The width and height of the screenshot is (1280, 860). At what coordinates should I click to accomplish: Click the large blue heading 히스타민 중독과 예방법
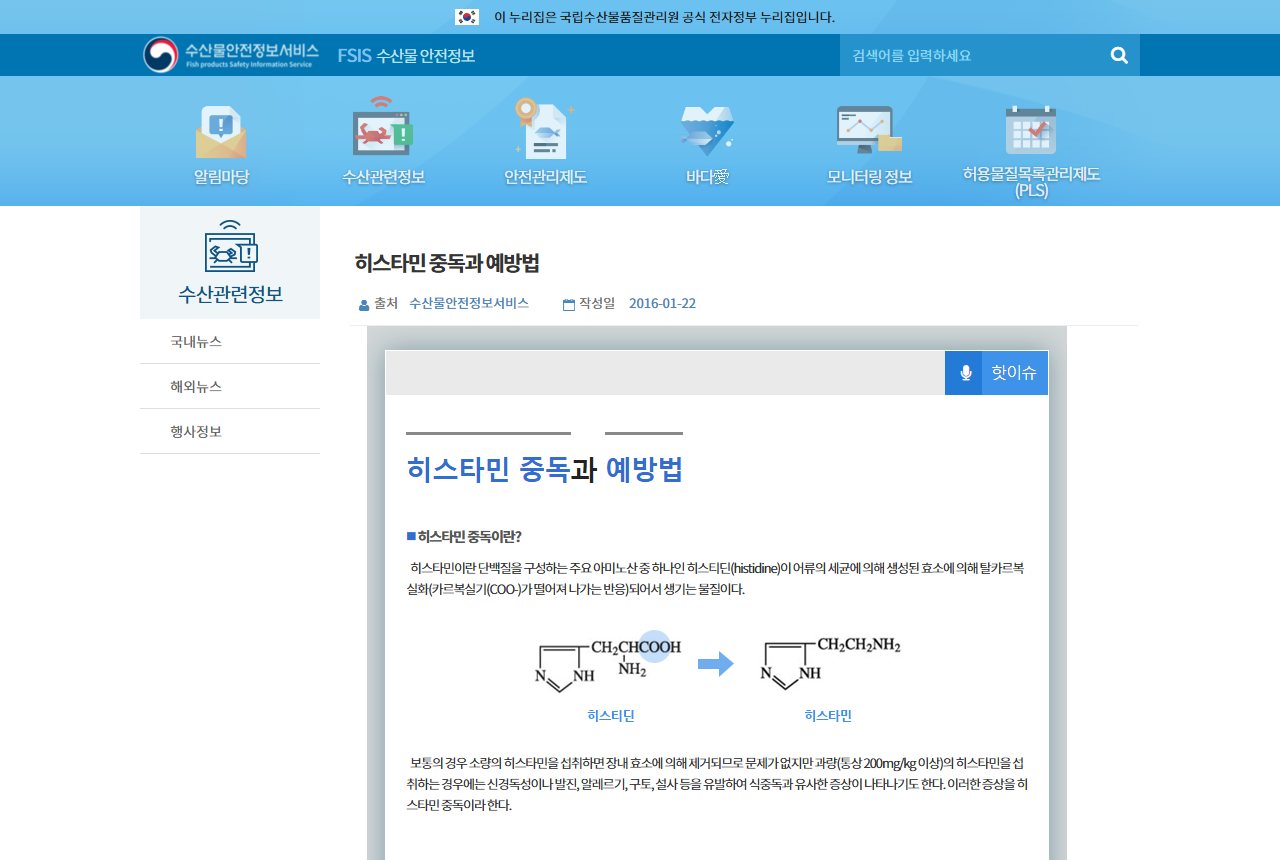click(x=544, y=469)
